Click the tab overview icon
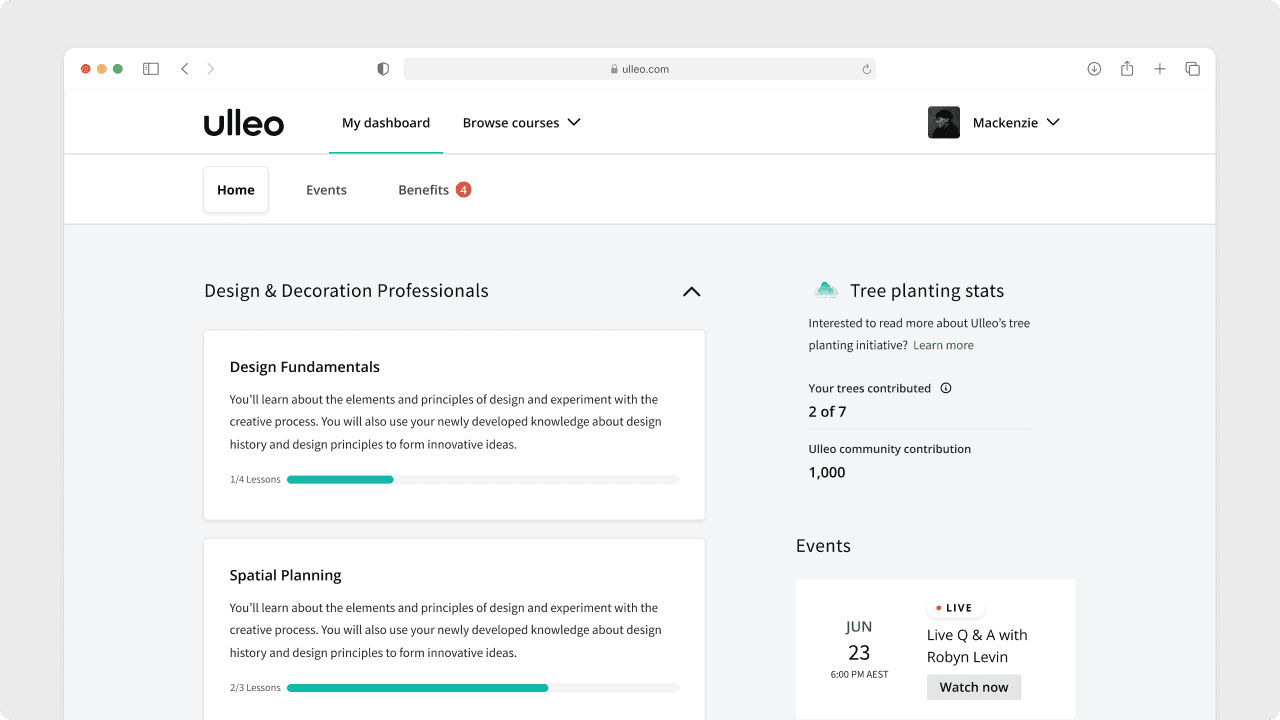Viewport: 1280px width, 720px height. coord(1192,68)
